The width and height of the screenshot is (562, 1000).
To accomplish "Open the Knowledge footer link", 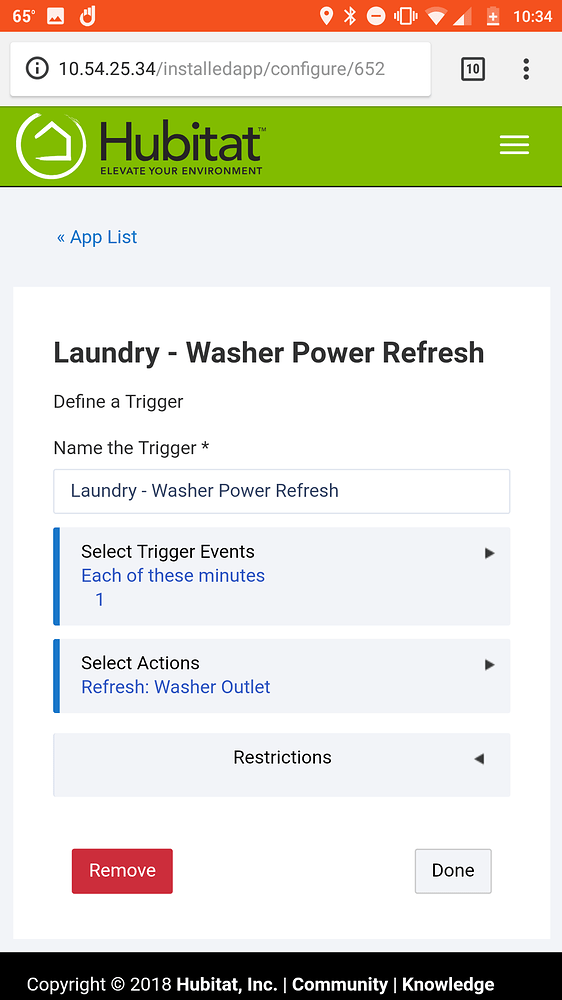I will coord(448,984).
